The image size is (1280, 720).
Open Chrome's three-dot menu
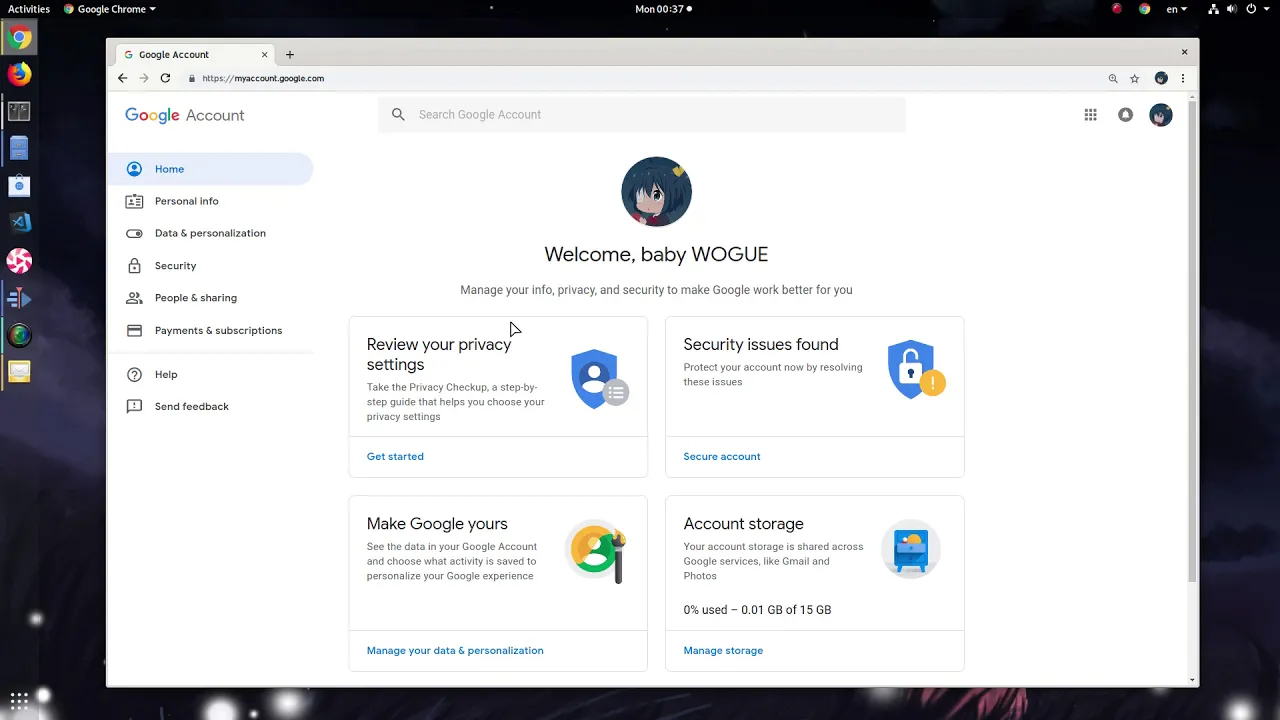(x=1183, y=78)
